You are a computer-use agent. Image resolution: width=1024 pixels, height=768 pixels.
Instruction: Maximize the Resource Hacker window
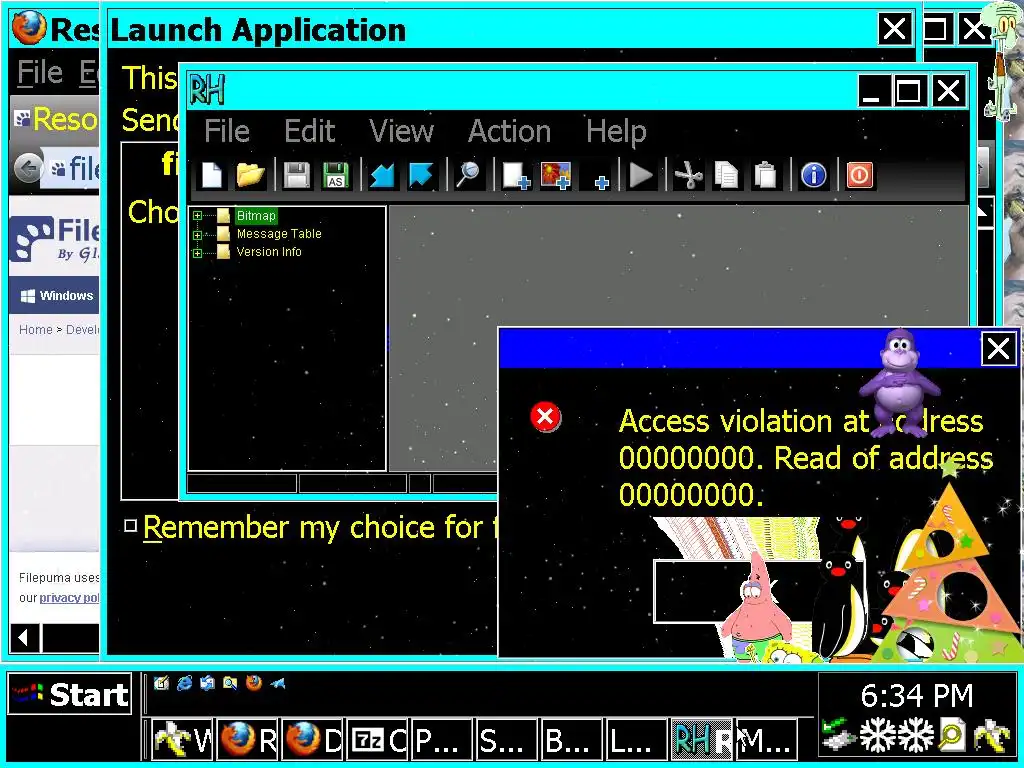click(909, 90)
